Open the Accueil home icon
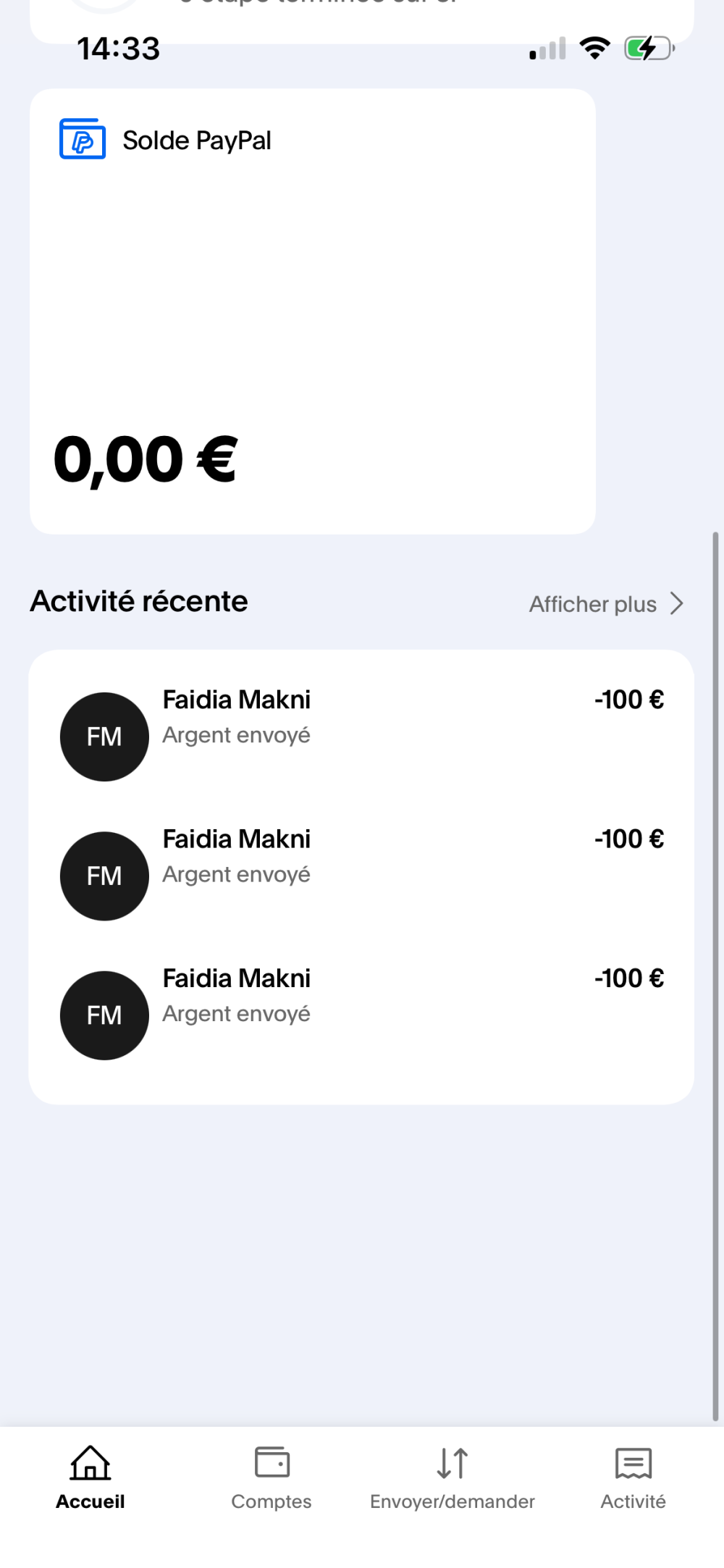 point(90,1463)
